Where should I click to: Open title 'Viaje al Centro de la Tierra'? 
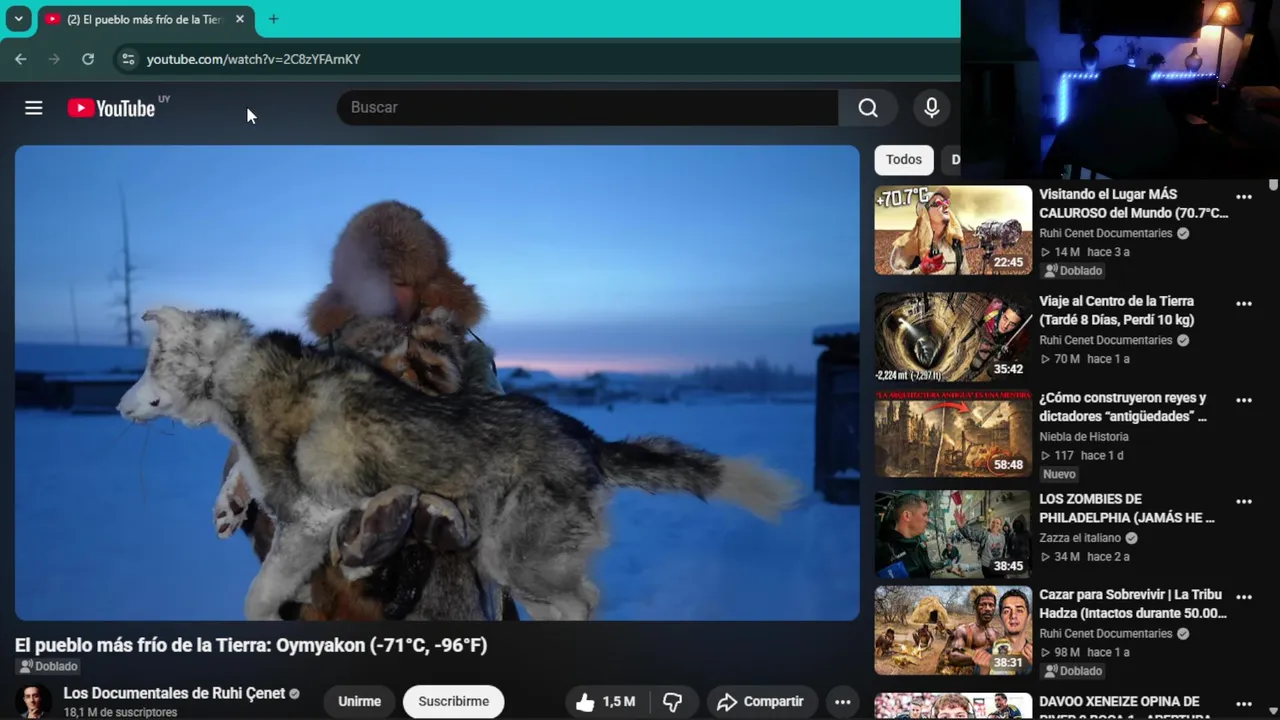click(1117, 310)
